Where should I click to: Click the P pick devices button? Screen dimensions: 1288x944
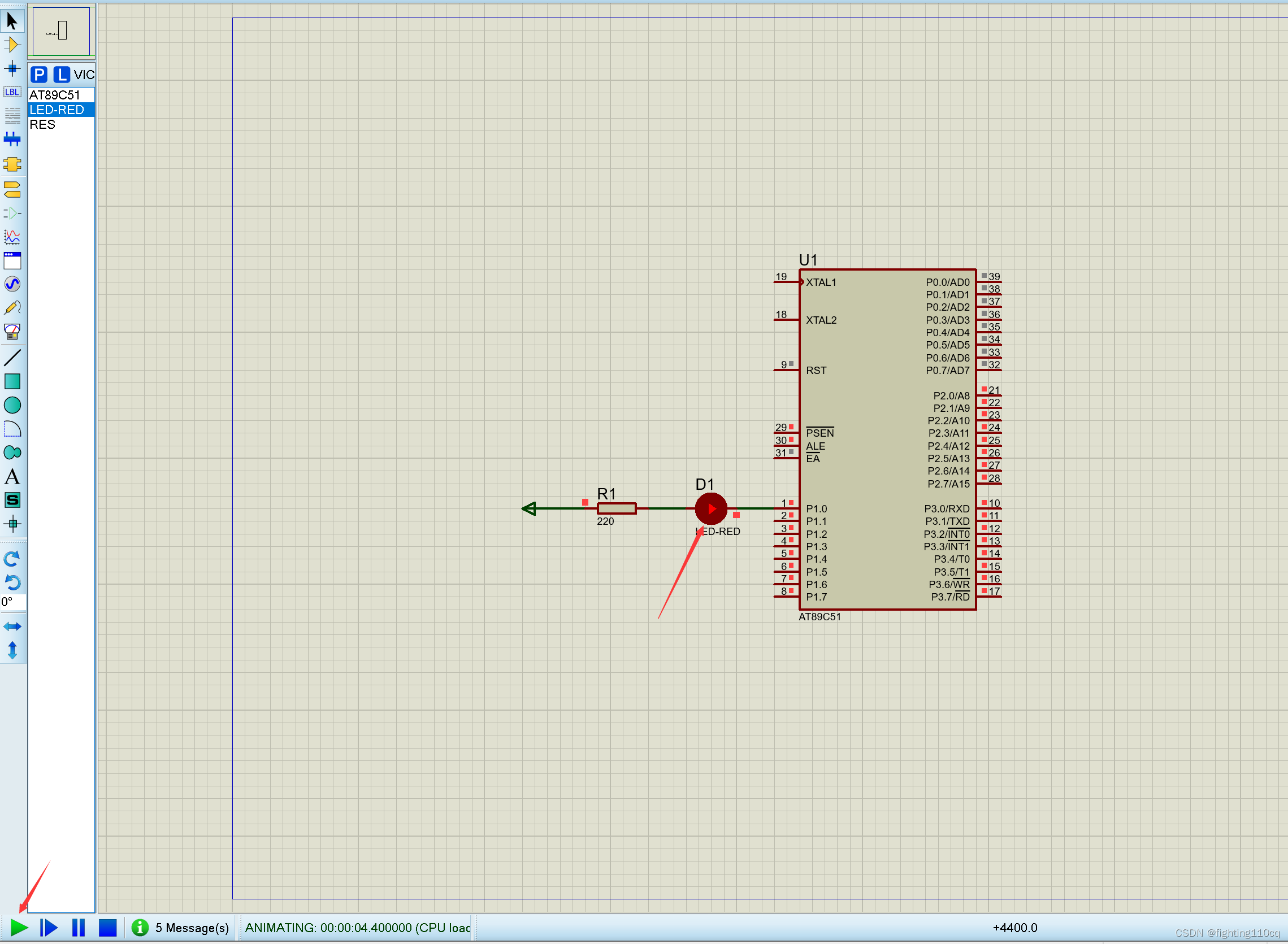coord(39,74)
